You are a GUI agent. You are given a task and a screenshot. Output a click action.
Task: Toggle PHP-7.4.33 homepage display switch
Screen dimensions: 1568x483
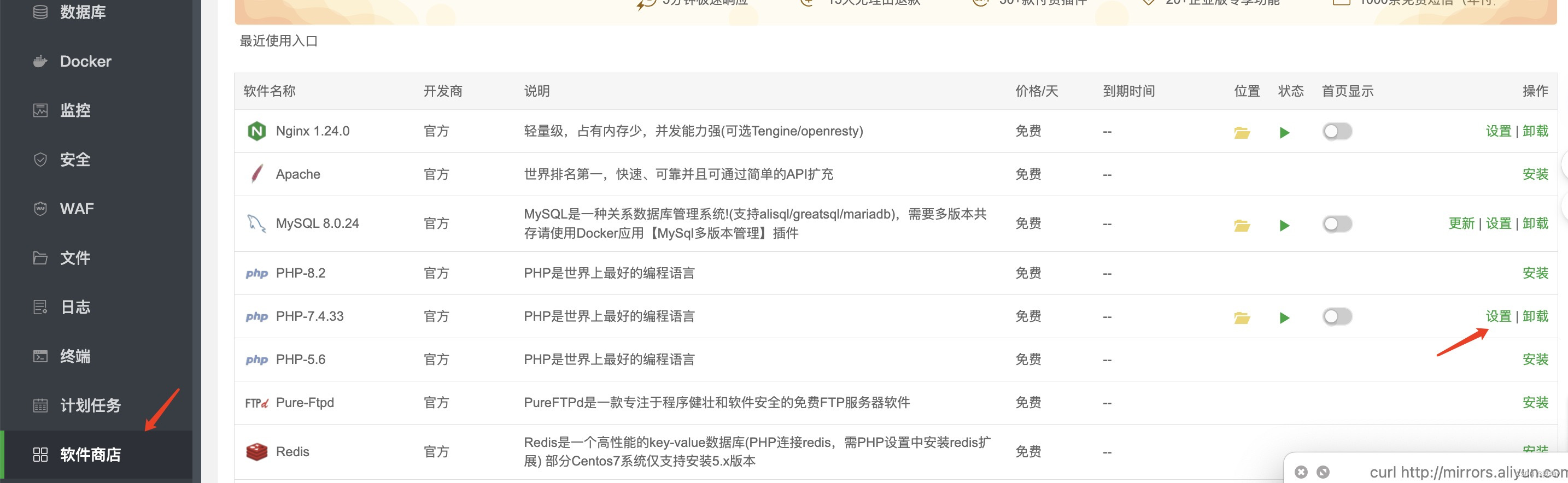point(1337,316)
